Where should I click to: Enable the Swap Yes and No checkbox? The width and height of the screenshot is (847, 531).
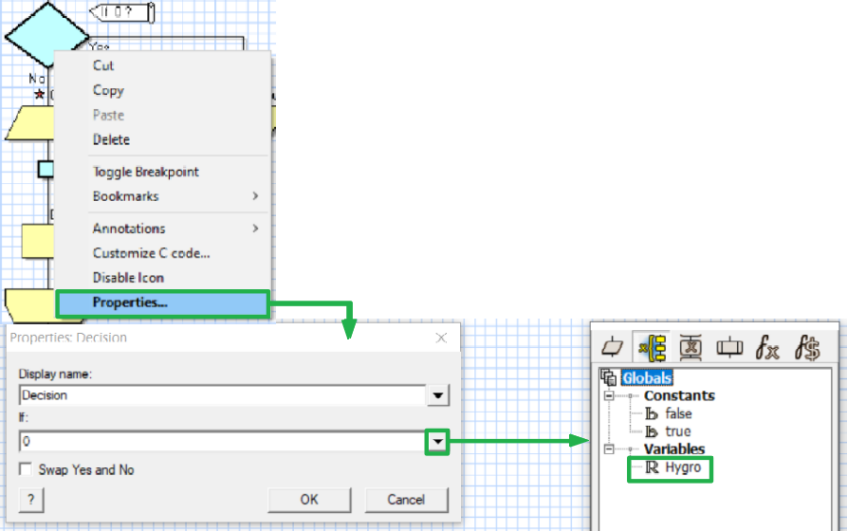tap(26, 470)
